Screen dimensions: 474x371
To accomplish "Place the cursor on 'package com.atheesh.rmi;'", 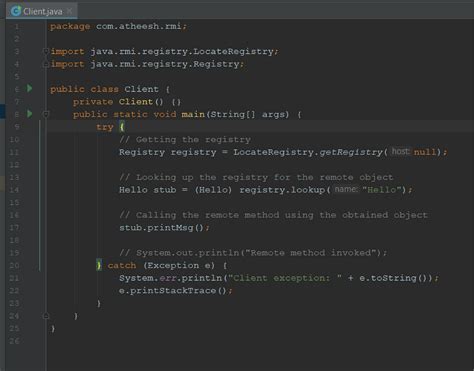I will pyautogui.click(x=118, y=26).
